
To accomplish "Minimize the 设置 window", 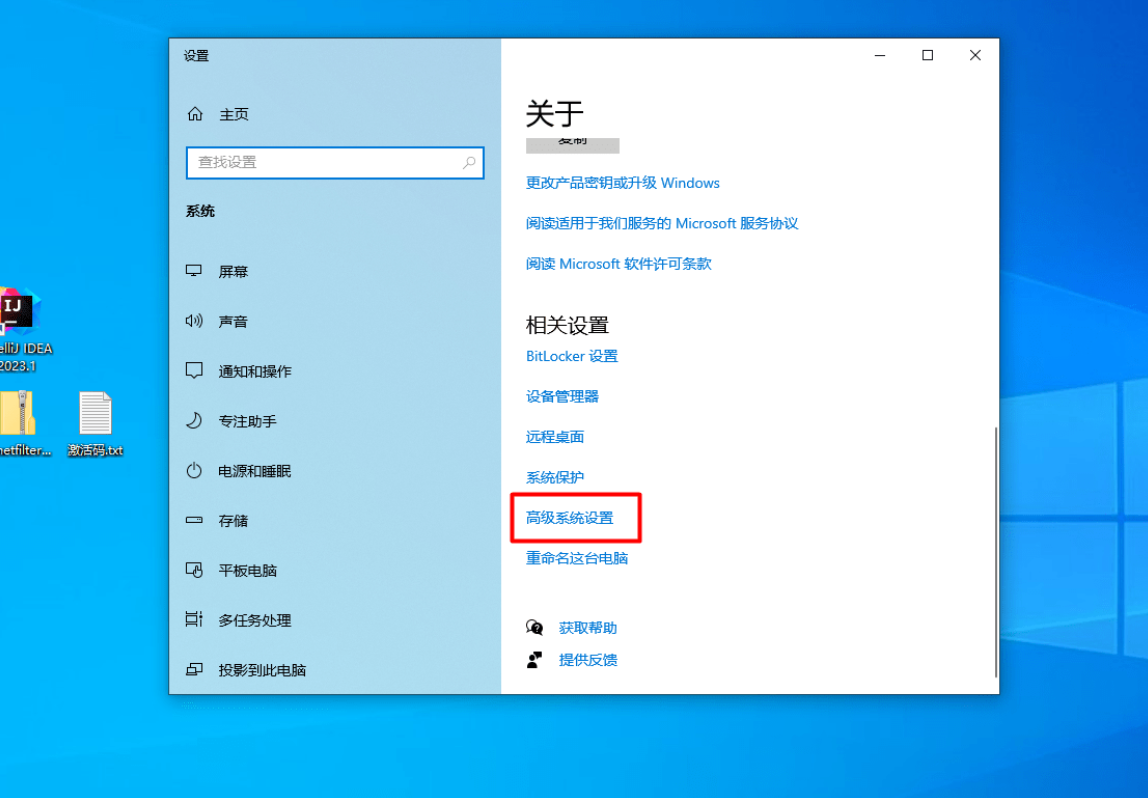I will pyautogui.click(x=880, y=56).
